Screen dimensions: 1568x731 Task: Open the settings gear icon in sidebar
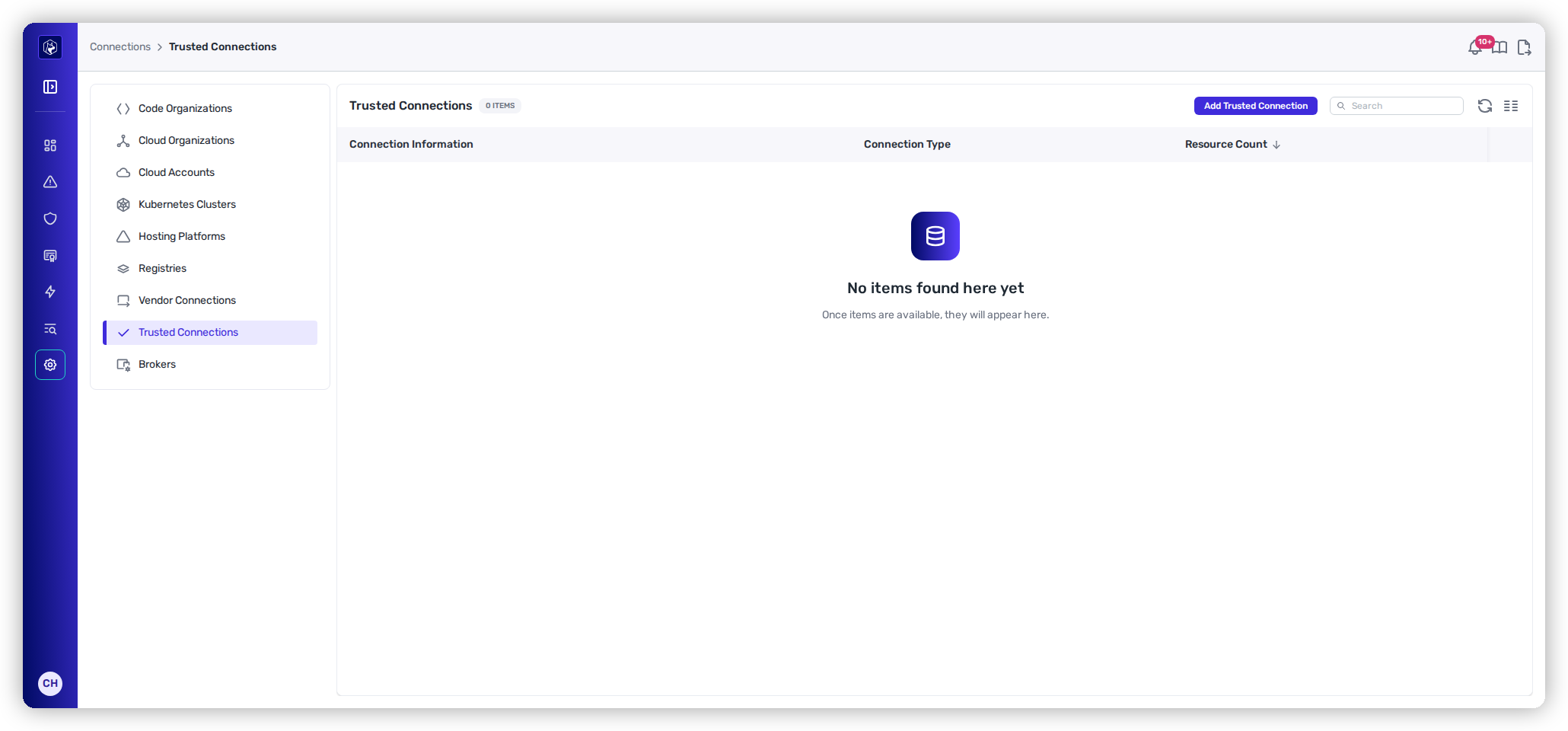pos(50,365)
